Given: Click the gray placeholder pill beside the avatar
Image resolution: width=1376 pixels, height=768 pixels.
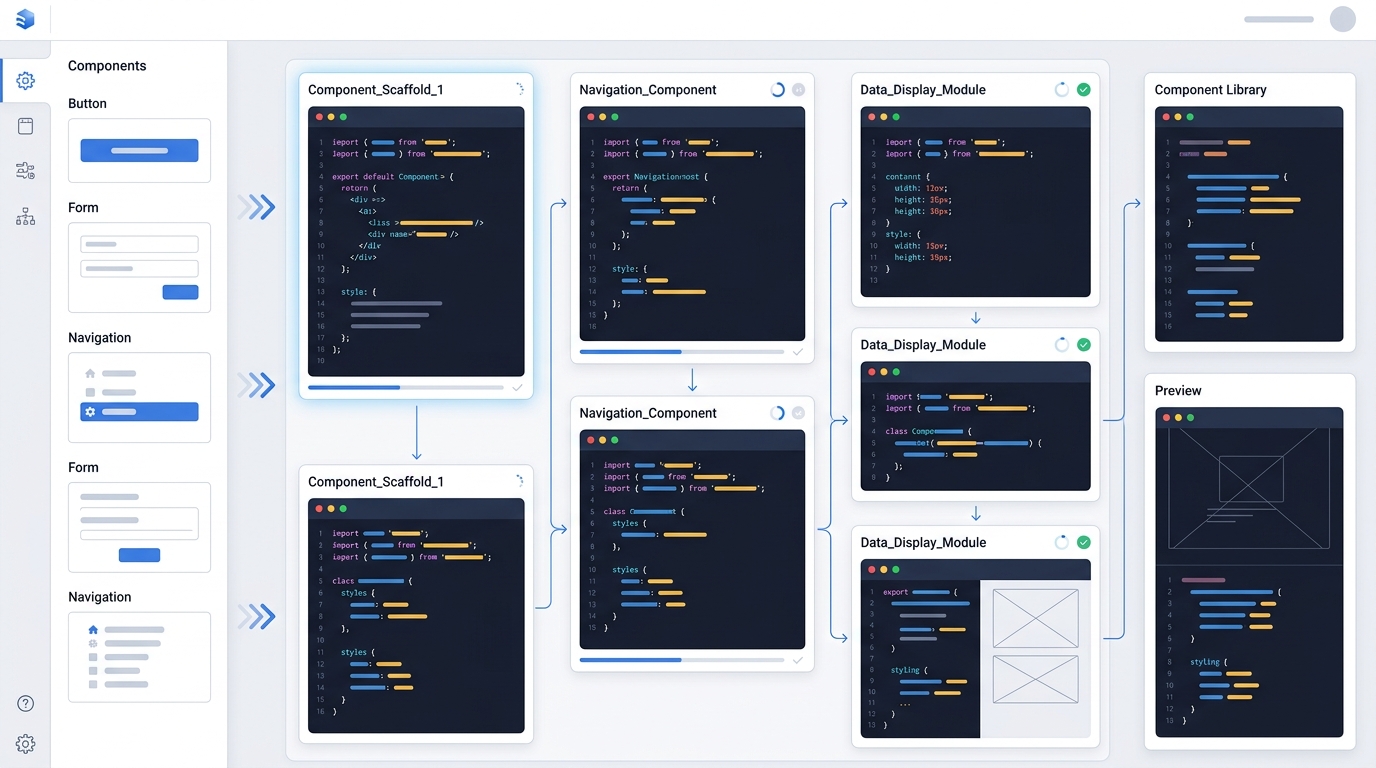Looking at the screenshot, I should [x=1279, y=19].
